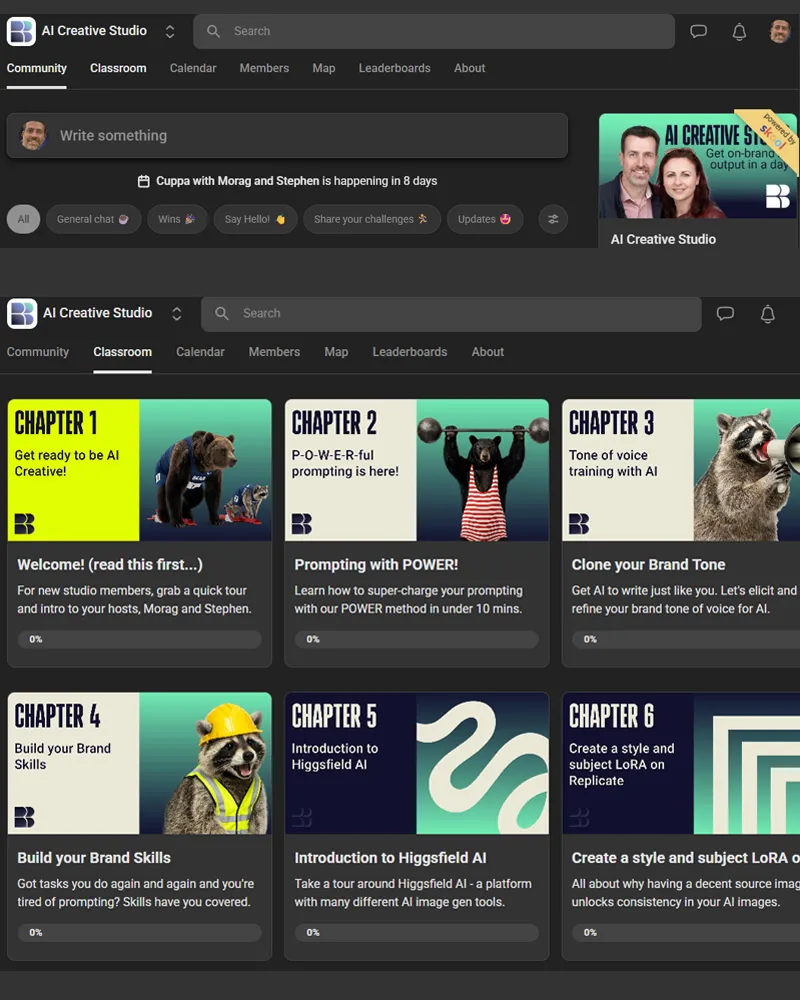Image resolution: width=800 pixels, height=1000 pixels.
Task: Open Members tab in lower nav
Action: tap(274, 352)
